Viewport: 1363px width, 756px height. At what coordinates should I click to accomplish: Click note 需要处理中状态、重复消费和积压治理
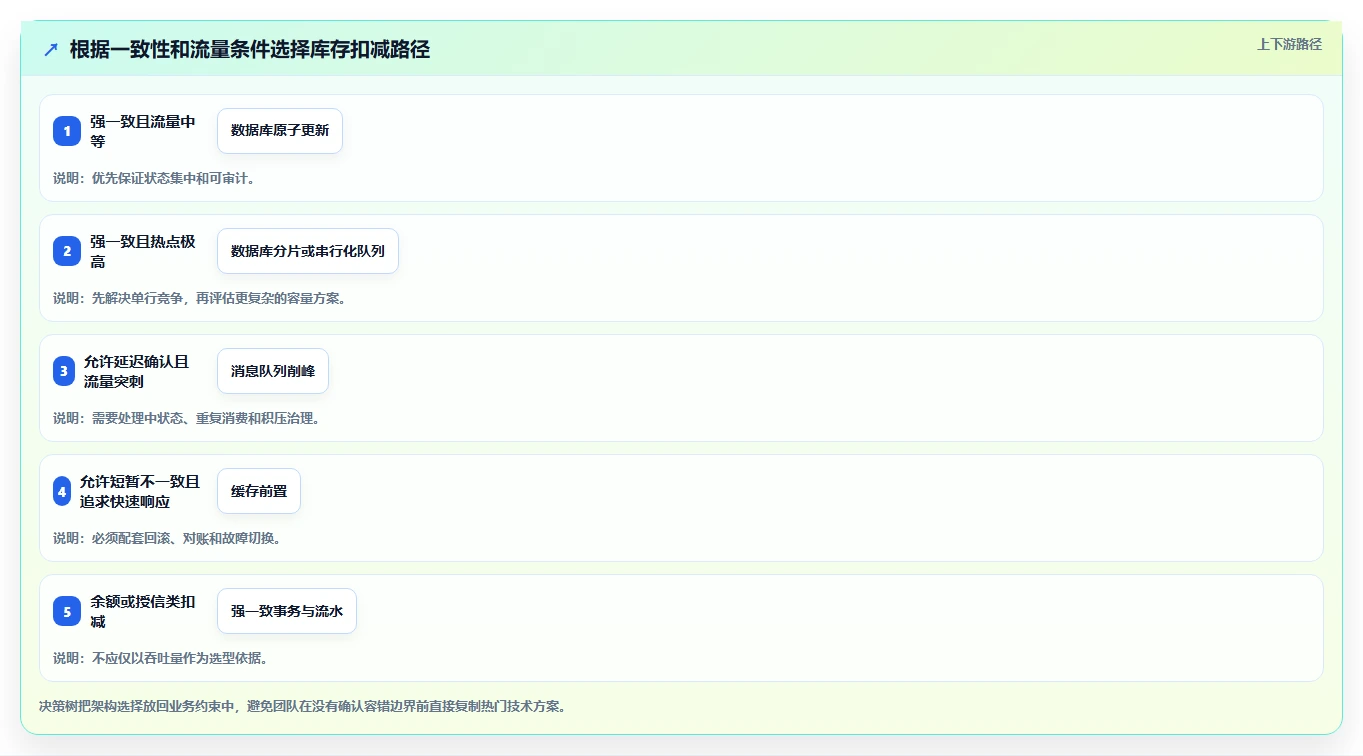tap(186, 418)
